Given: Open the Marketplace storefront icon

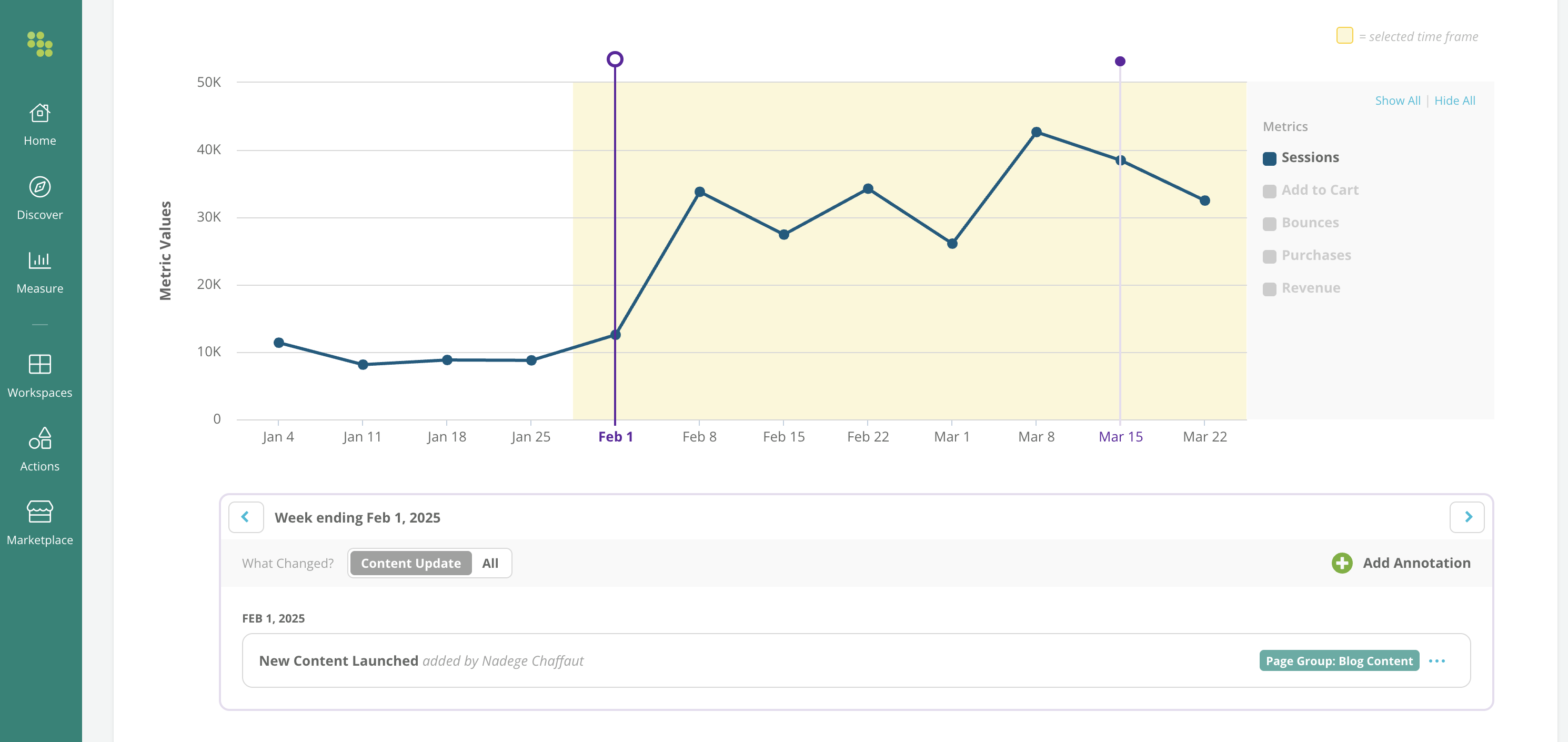Looking at the screenshot, I should click(39, 512).
